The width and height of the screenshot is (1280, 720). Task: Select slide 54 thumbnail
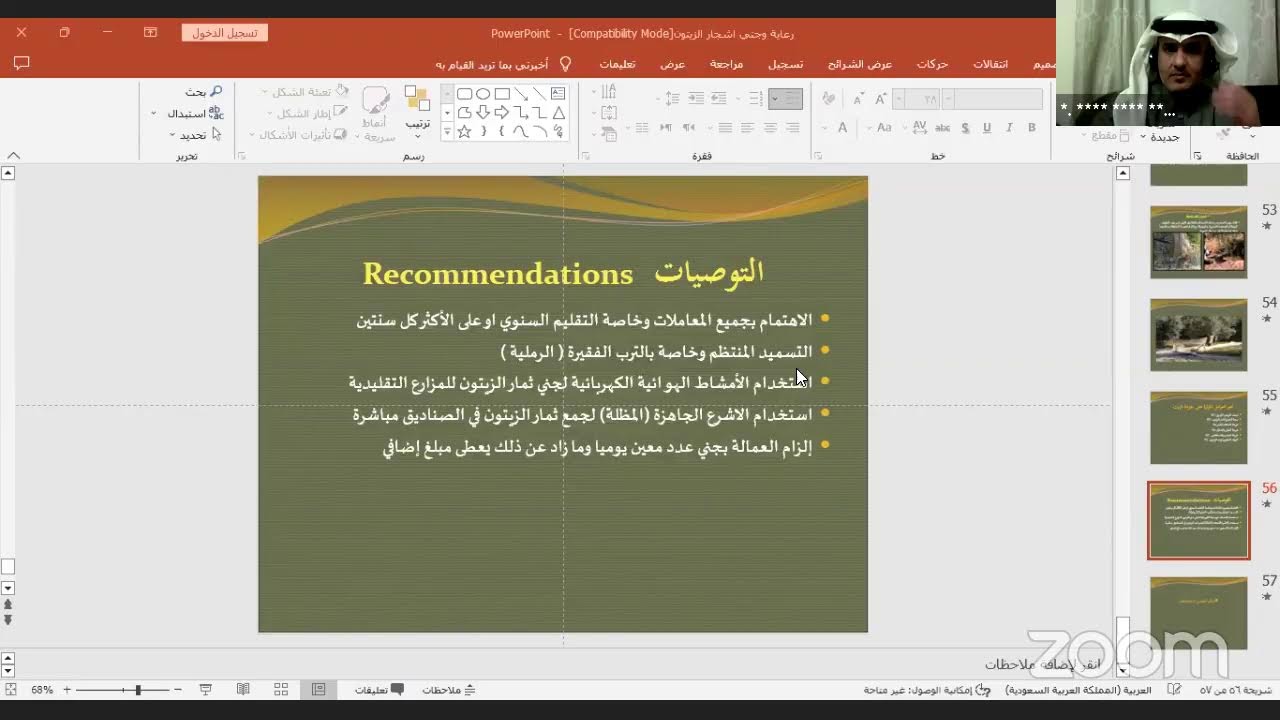1198,335
